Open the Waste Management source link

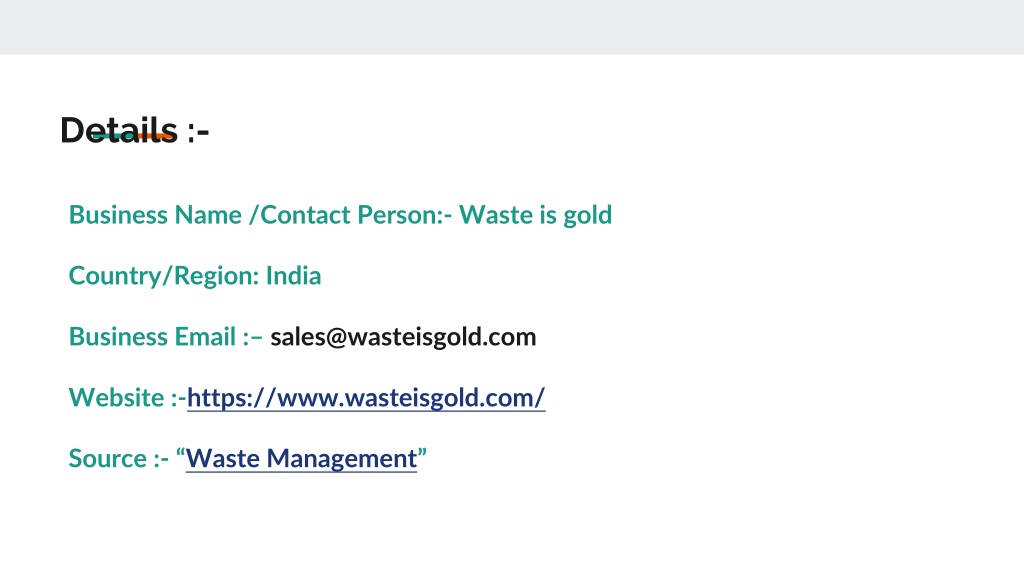pyautogui.click(x=301, y=458)
